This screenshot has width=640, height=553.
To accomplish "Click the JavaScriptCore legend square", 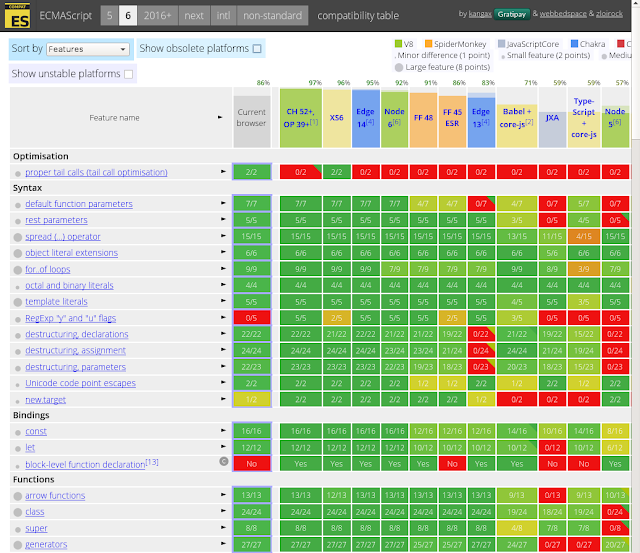I will [x=502, y=44].
